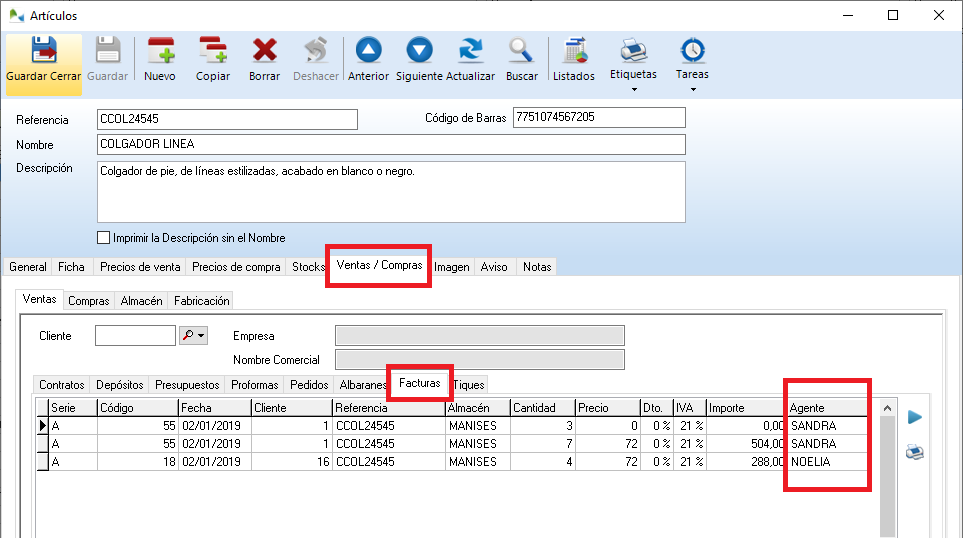Viewport: 963px width, 538px height.
Task: Sort grid by the Importe column header
Action: click(744, 408)
